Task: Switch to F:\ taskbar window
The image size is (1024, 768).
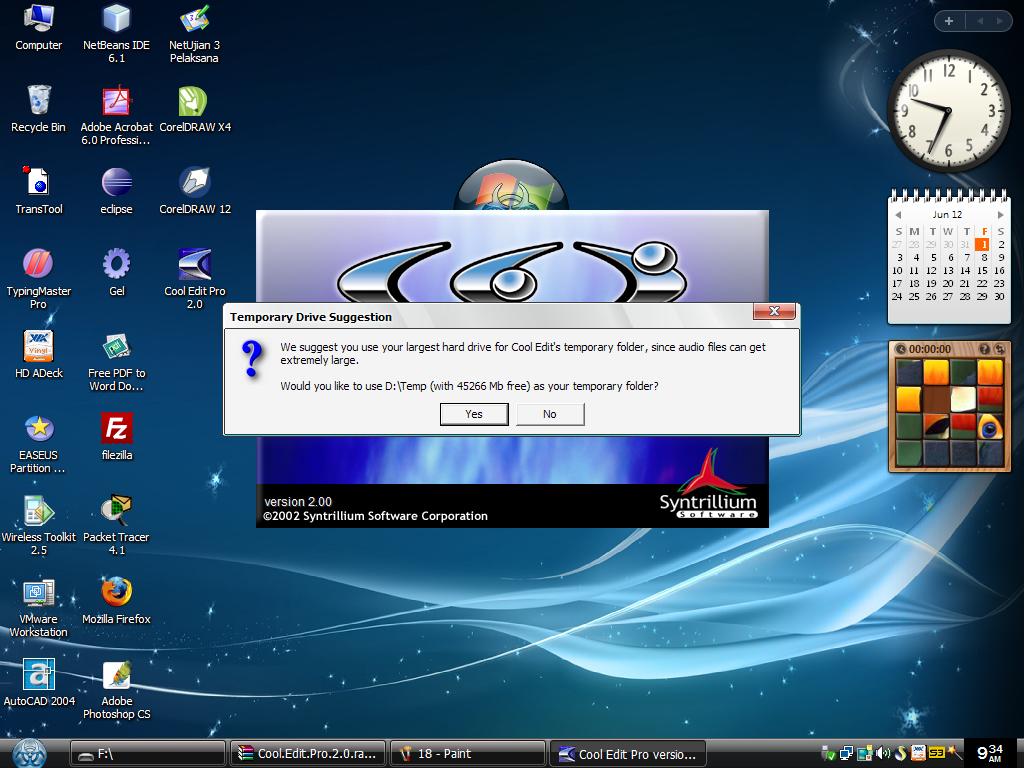Action: point(148,754)
